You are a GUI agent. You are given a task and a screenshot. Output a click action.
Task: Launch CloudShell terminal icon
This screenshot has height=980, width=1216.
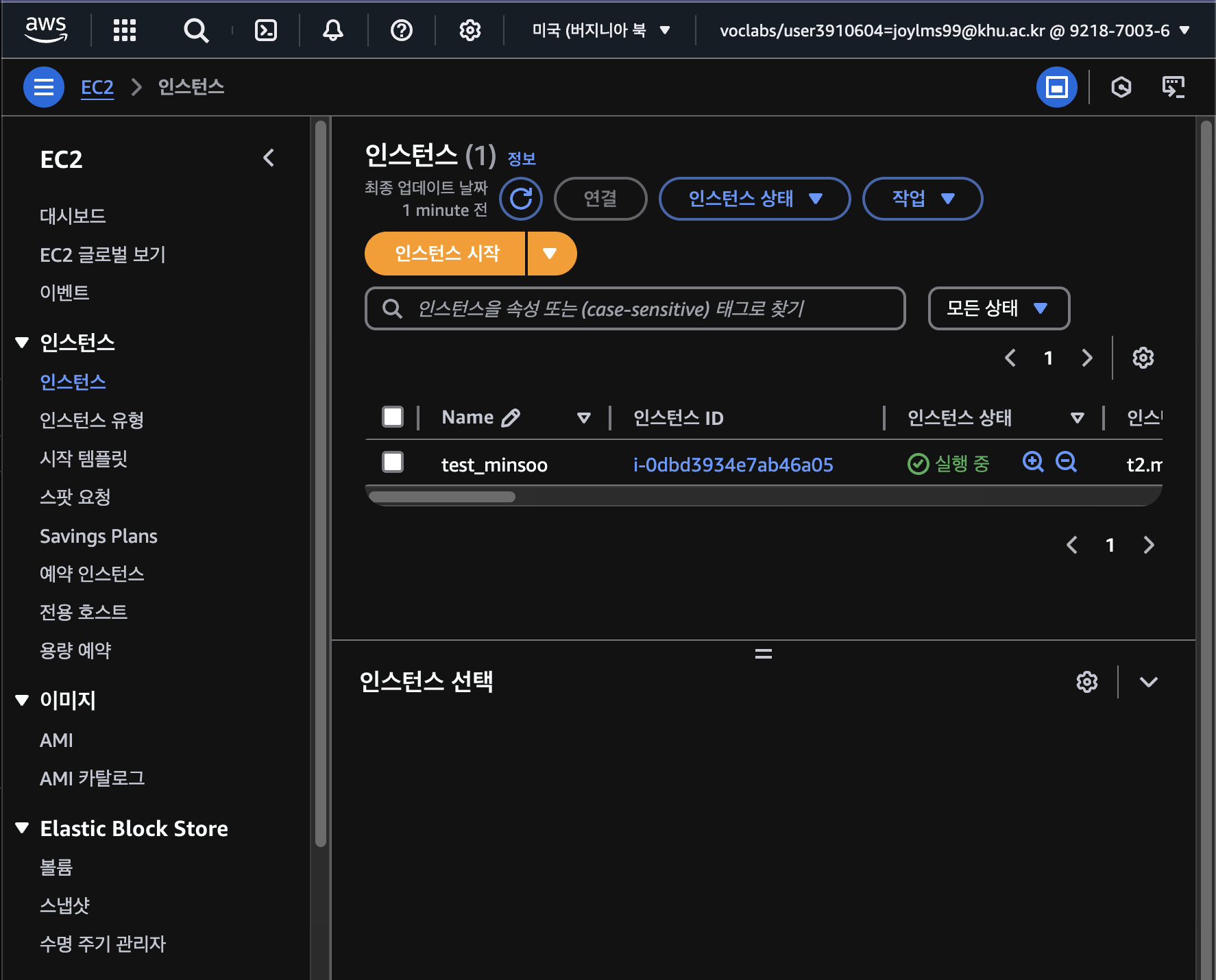tap(266, 30)
